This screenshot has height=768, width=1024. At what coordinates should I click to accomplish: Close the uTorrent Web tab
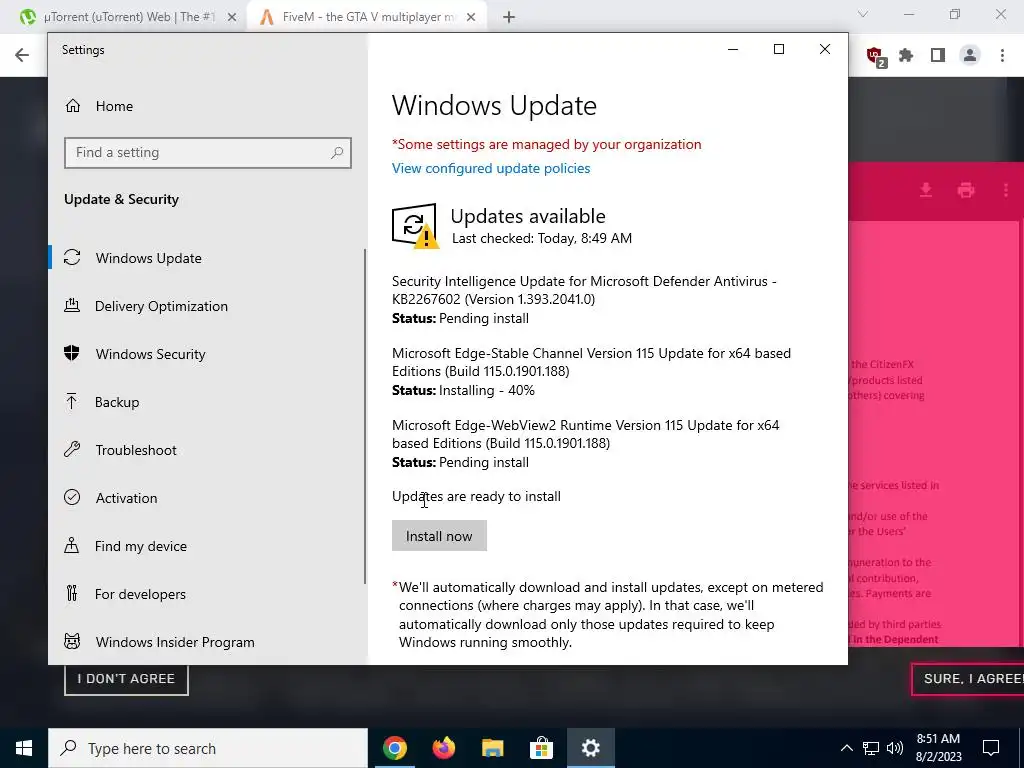tap(232, 18)
